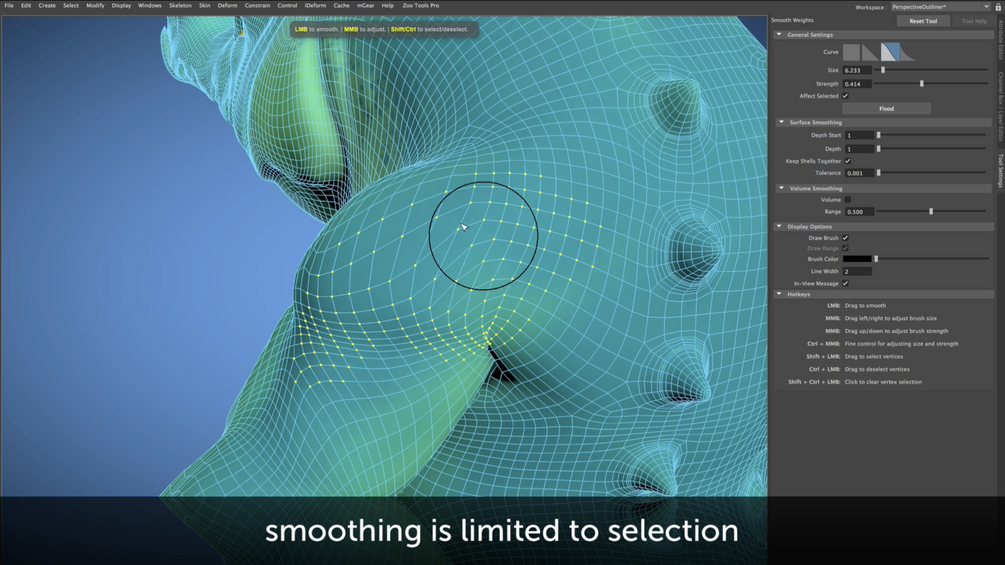
Task: Open the Skin menu
Action: [204, 6]
